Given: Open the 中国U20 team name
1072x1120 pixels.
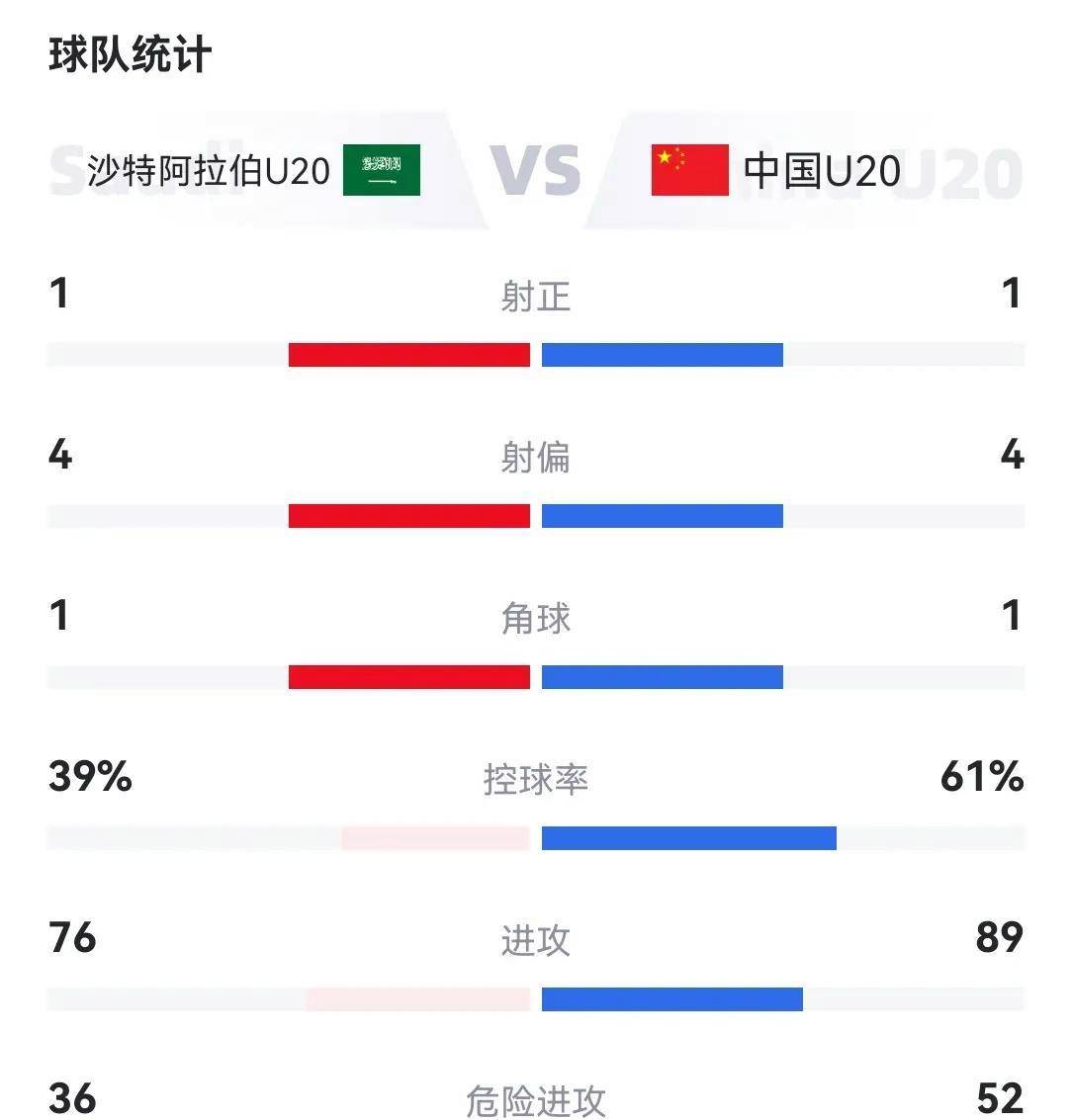Looking at the screenshot, I should click(x=822, y=170).
